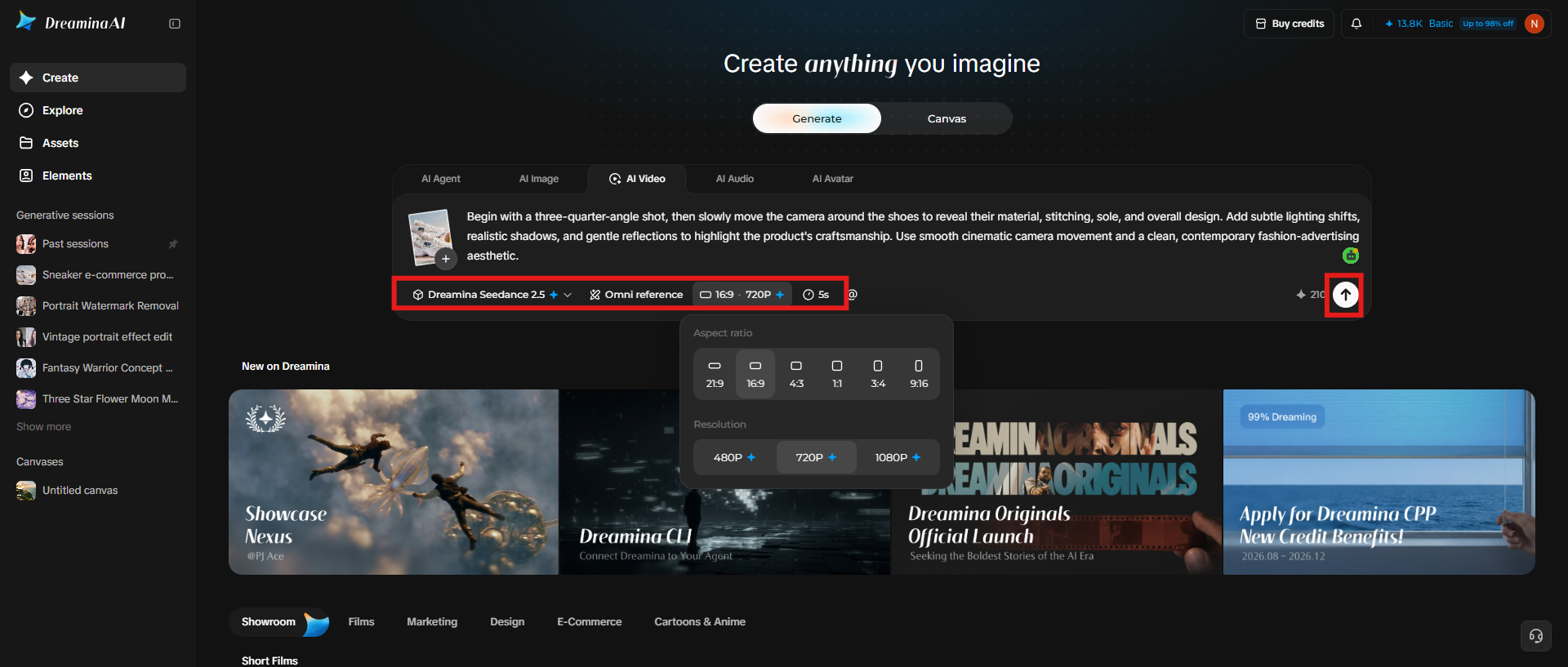Pick the 9:16 aspect ratio
The width and height of the screenshot is (1568, 667).
919,374
